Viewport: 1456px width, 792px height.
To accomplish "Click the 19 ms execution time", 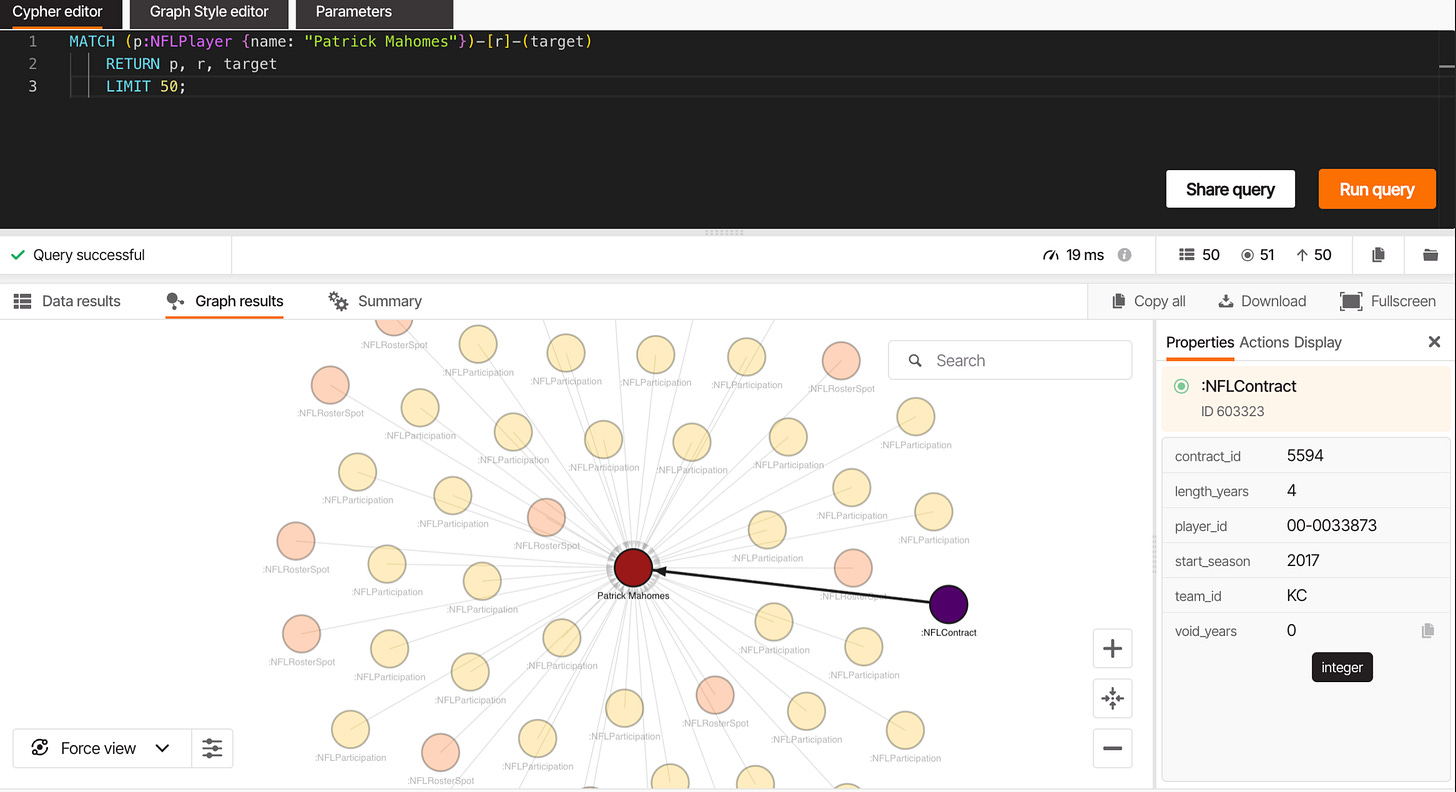I will tap(1085, 255).
